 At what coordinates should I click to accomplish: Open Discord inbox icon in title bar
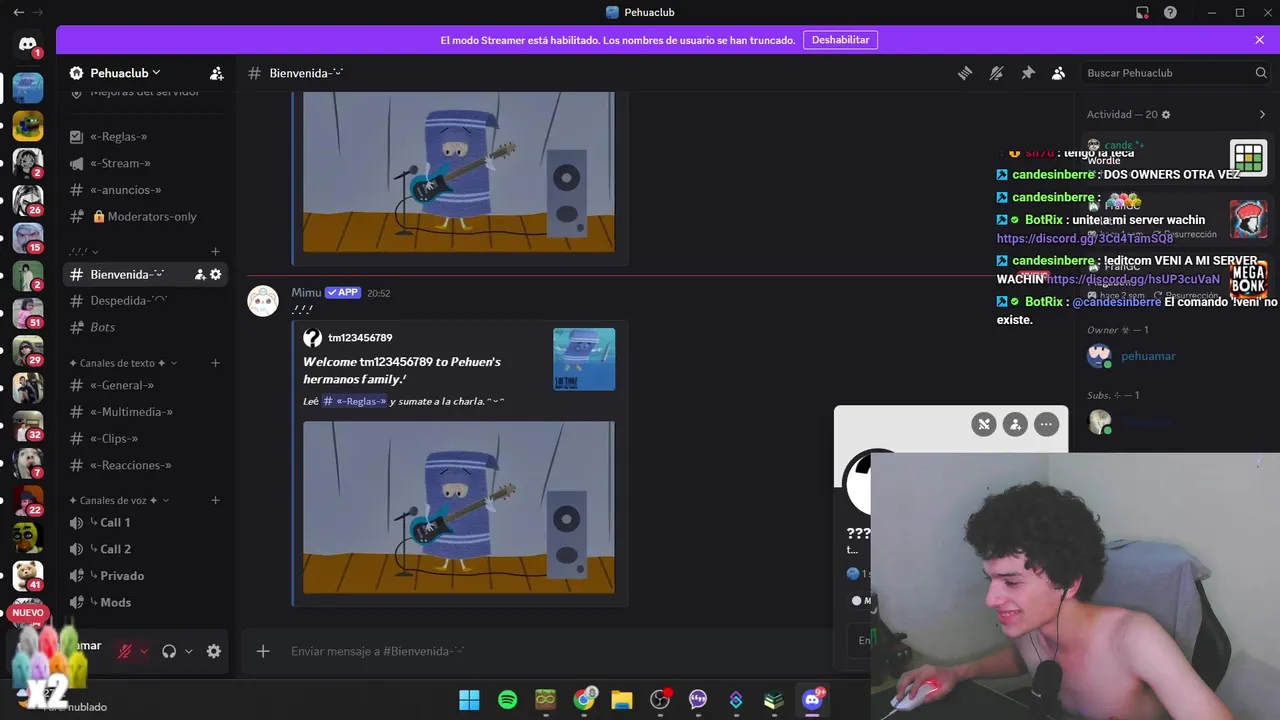[1142, 12]
